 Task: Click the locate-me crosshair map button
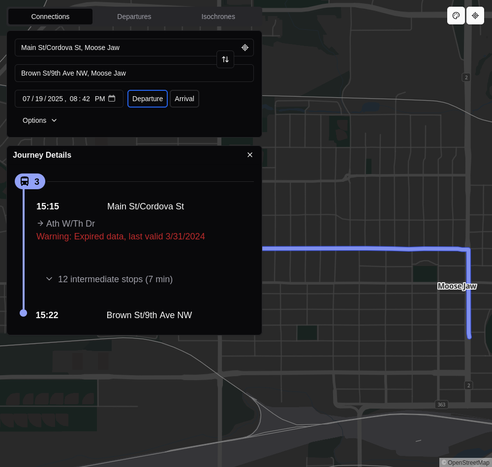pyautogui.click(x=475, y=15)
